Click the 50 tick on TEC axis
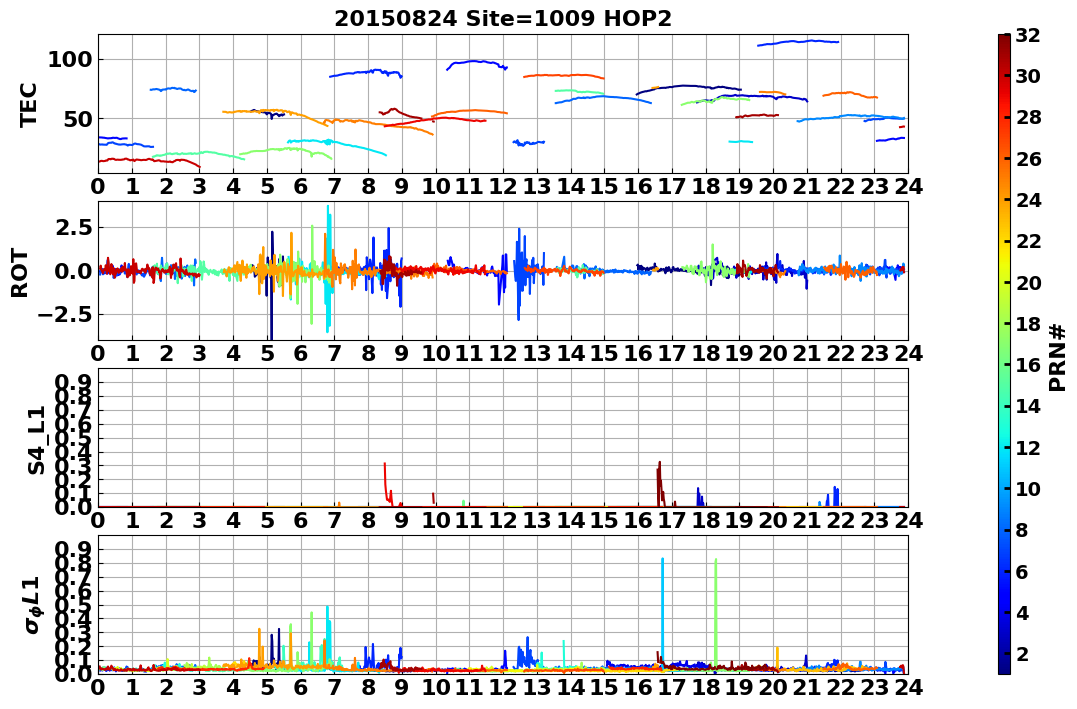 [77, 119]
